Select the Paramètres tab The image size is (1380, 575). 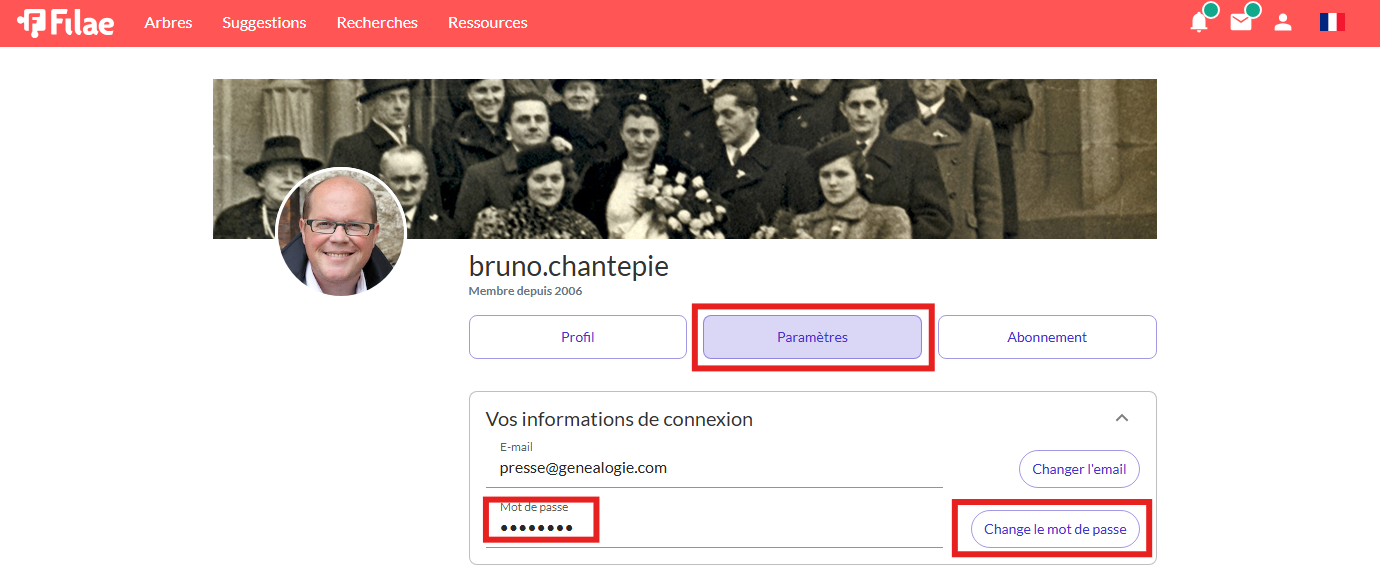coord(812,337)
